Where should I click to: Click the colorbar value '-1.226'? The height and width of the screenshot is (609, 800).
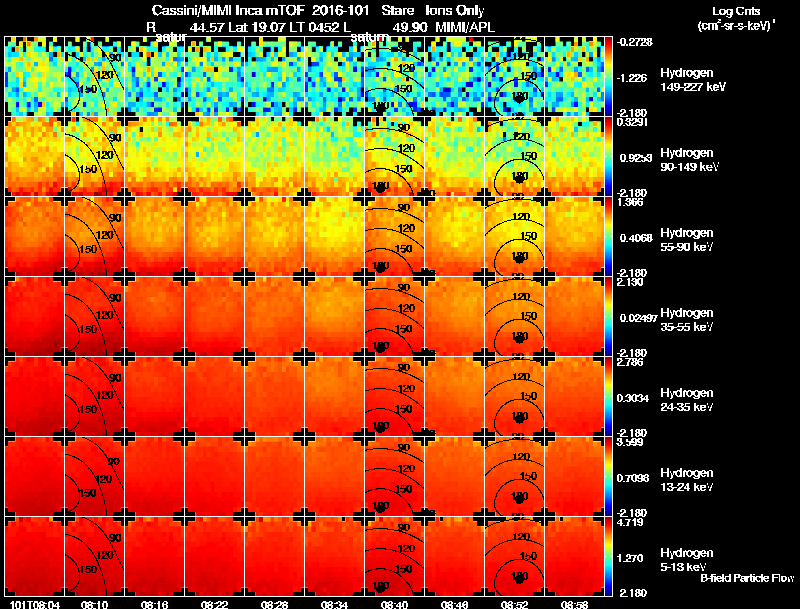click(632, 78)
